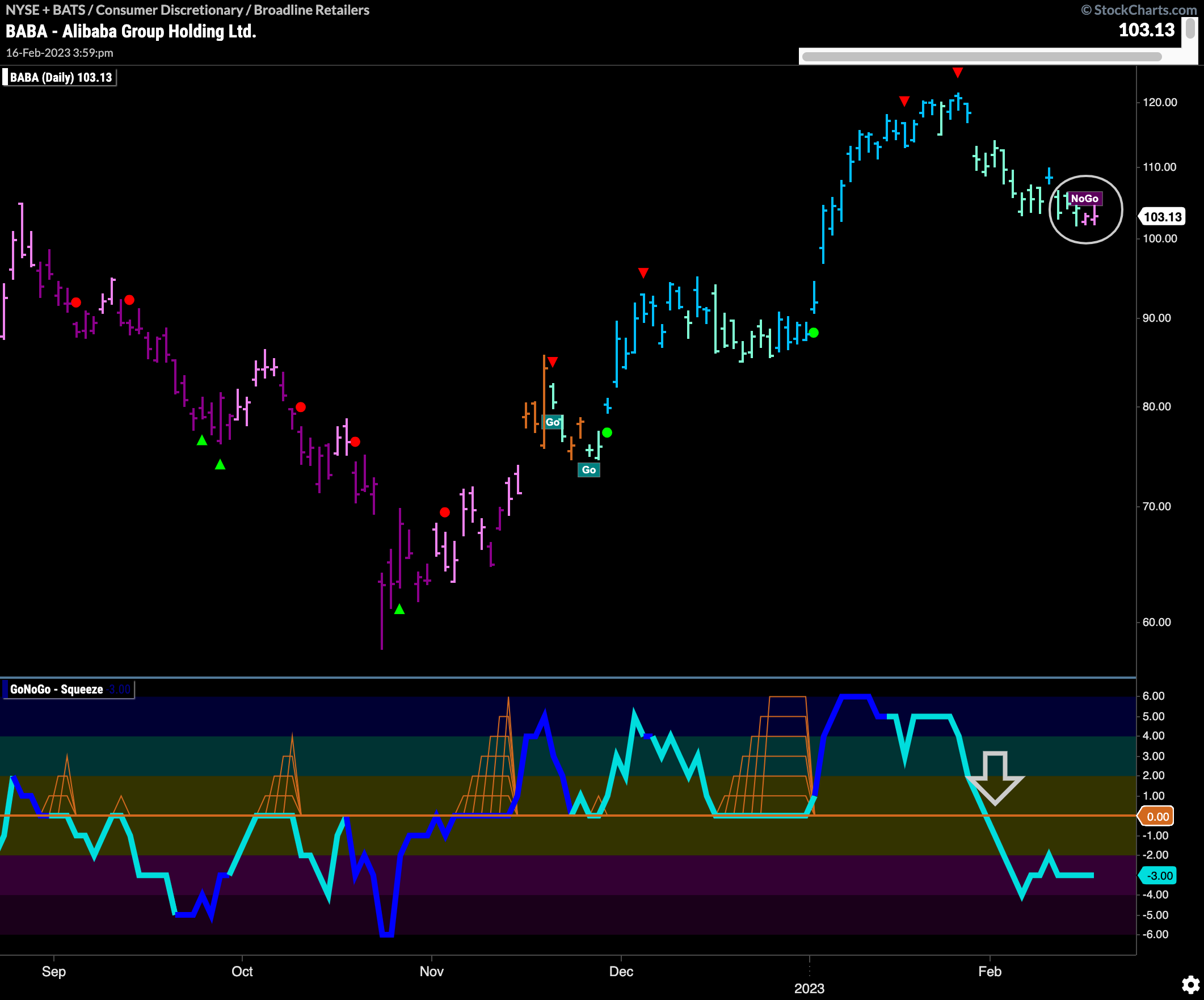Click the upper green triangle in late September
1204x1000 pixels.
[x=202, y=440]
